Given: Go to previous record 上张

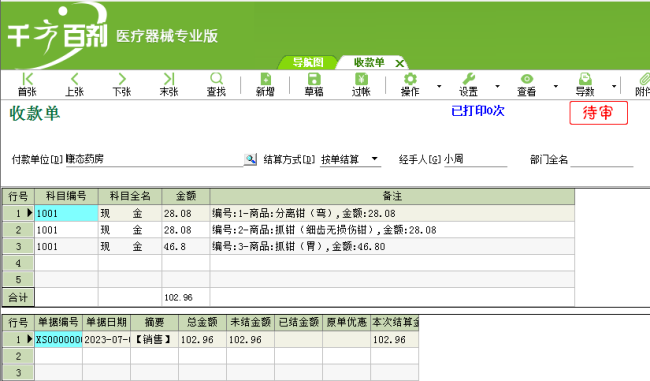Looking at the screenshot, I should [x=75, y=85].
